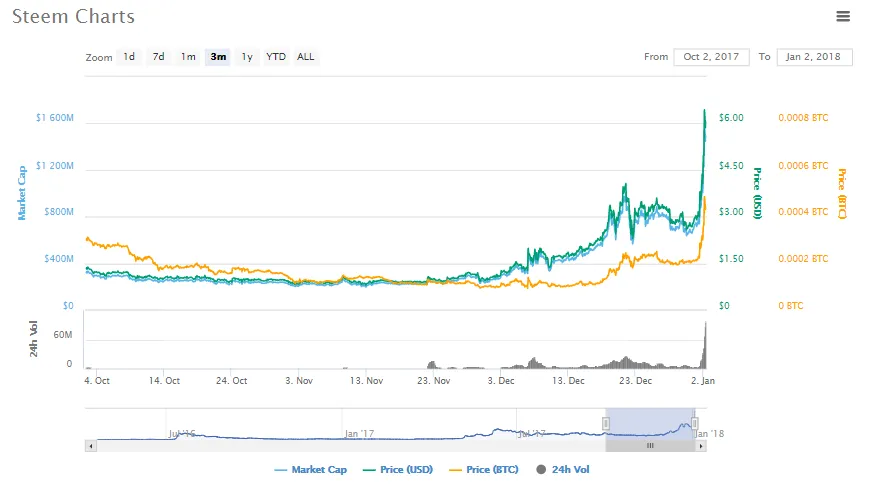Toggle 24h Vol series in legend
The width and height of the screenshot is (879, 485).
click(563, 470)
